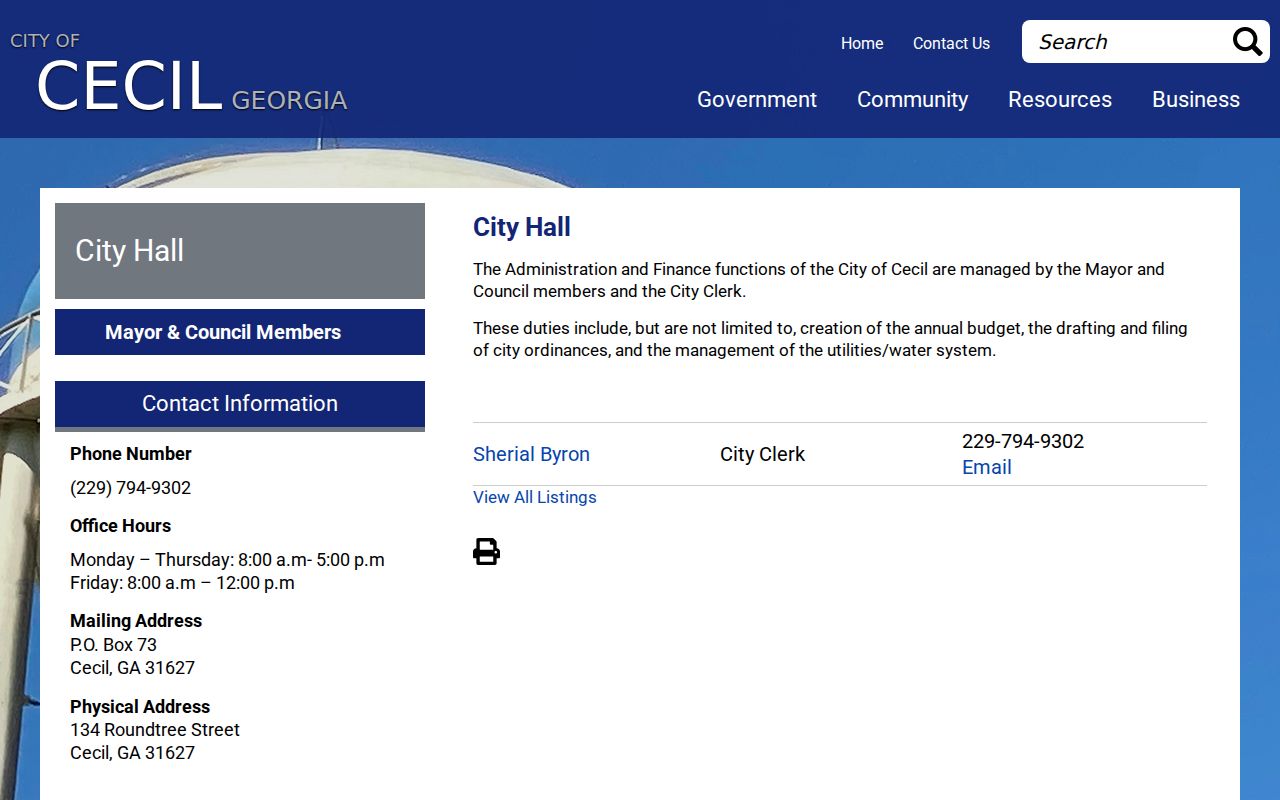Open the Community menu
Screen dimensions: 1280x800
tap(912, 99)
